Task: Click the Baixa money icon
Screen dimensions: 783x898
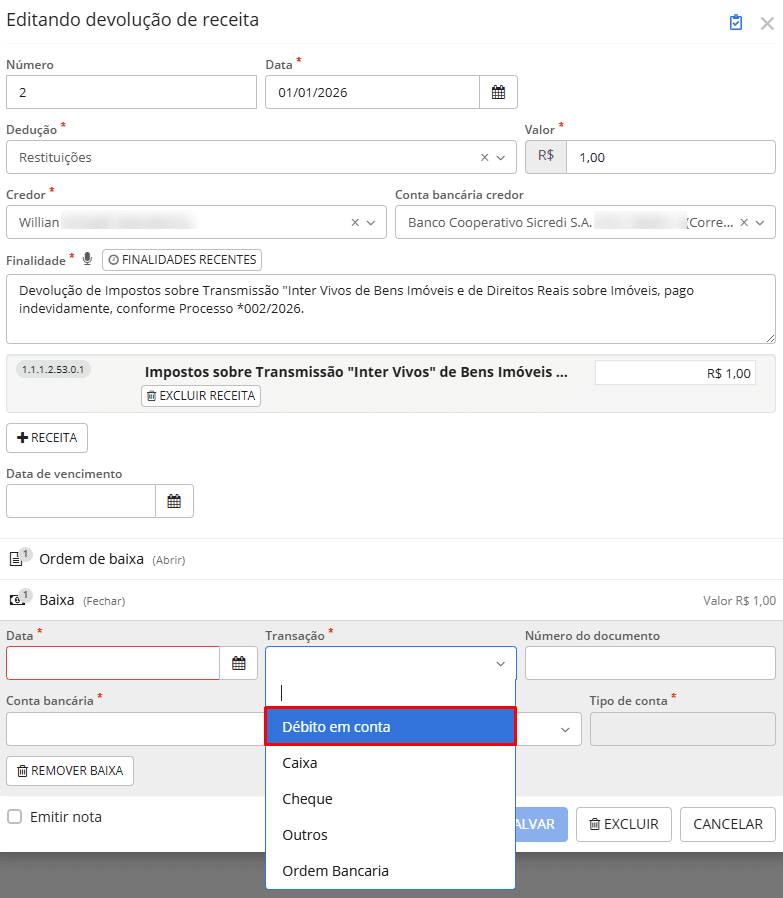Action: pos(17,600)
